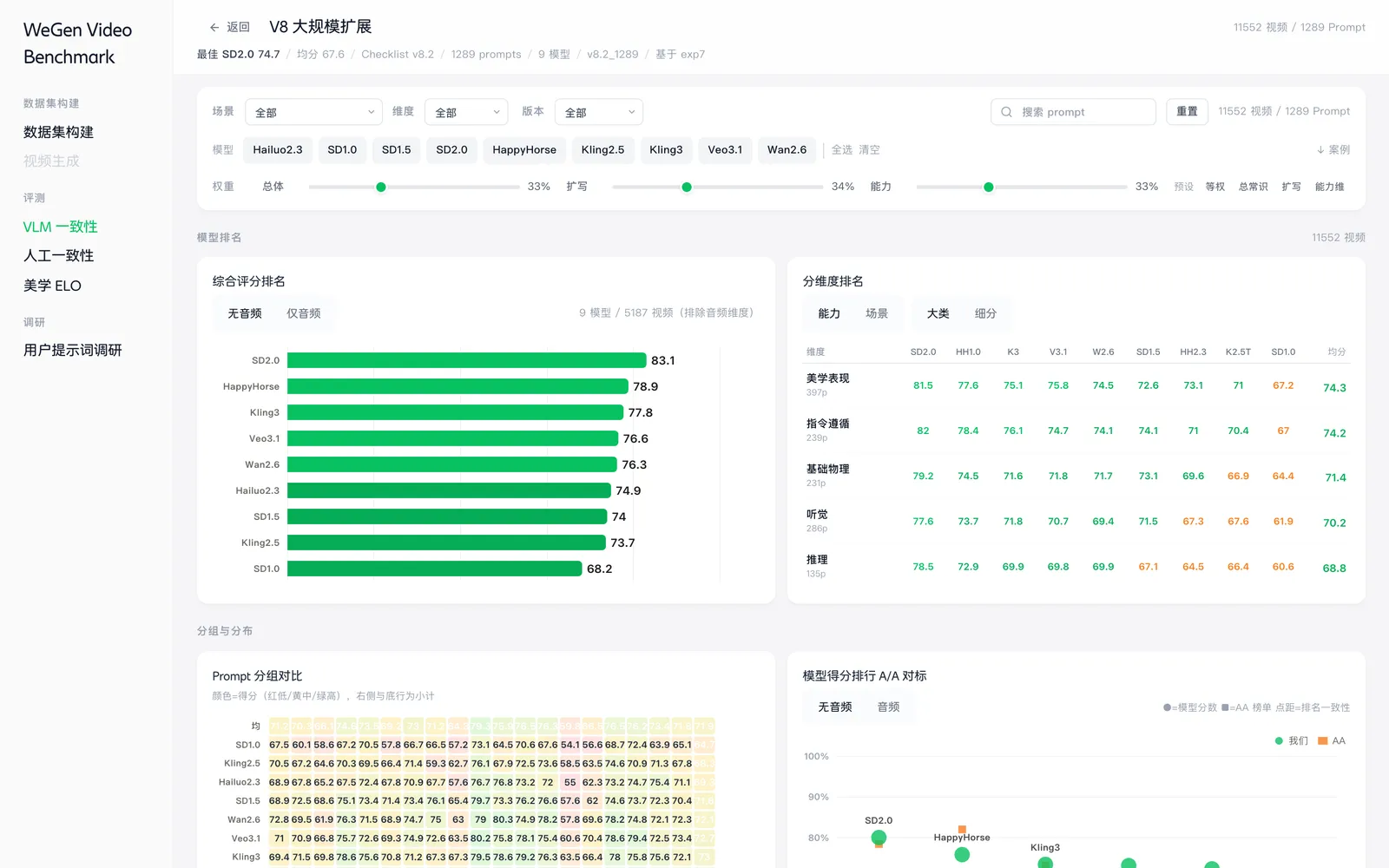Screen dimensions: 1389x868
Task: Select the 无音频 tab in A/A 对标 panel
Action: (x=835, y=707)
